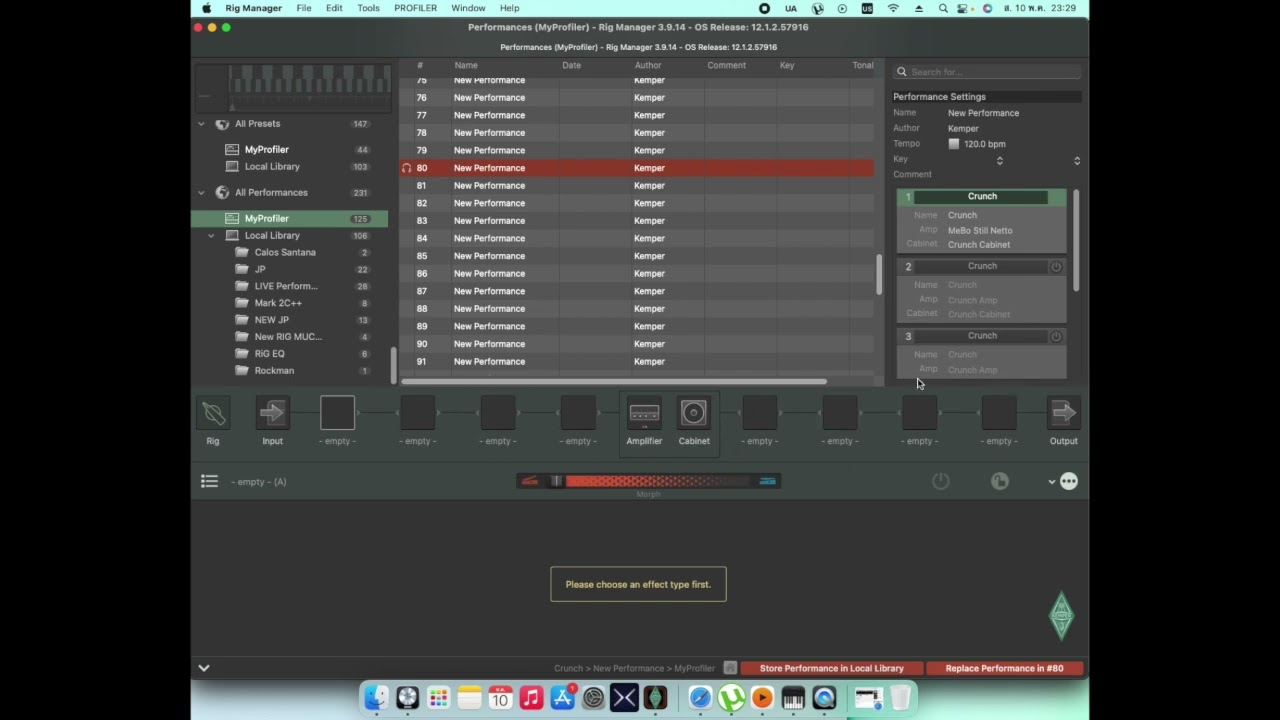Select MyProfiler under All Presets
The height and width of the screenshot is (720, 1280).
coord(266,150)
